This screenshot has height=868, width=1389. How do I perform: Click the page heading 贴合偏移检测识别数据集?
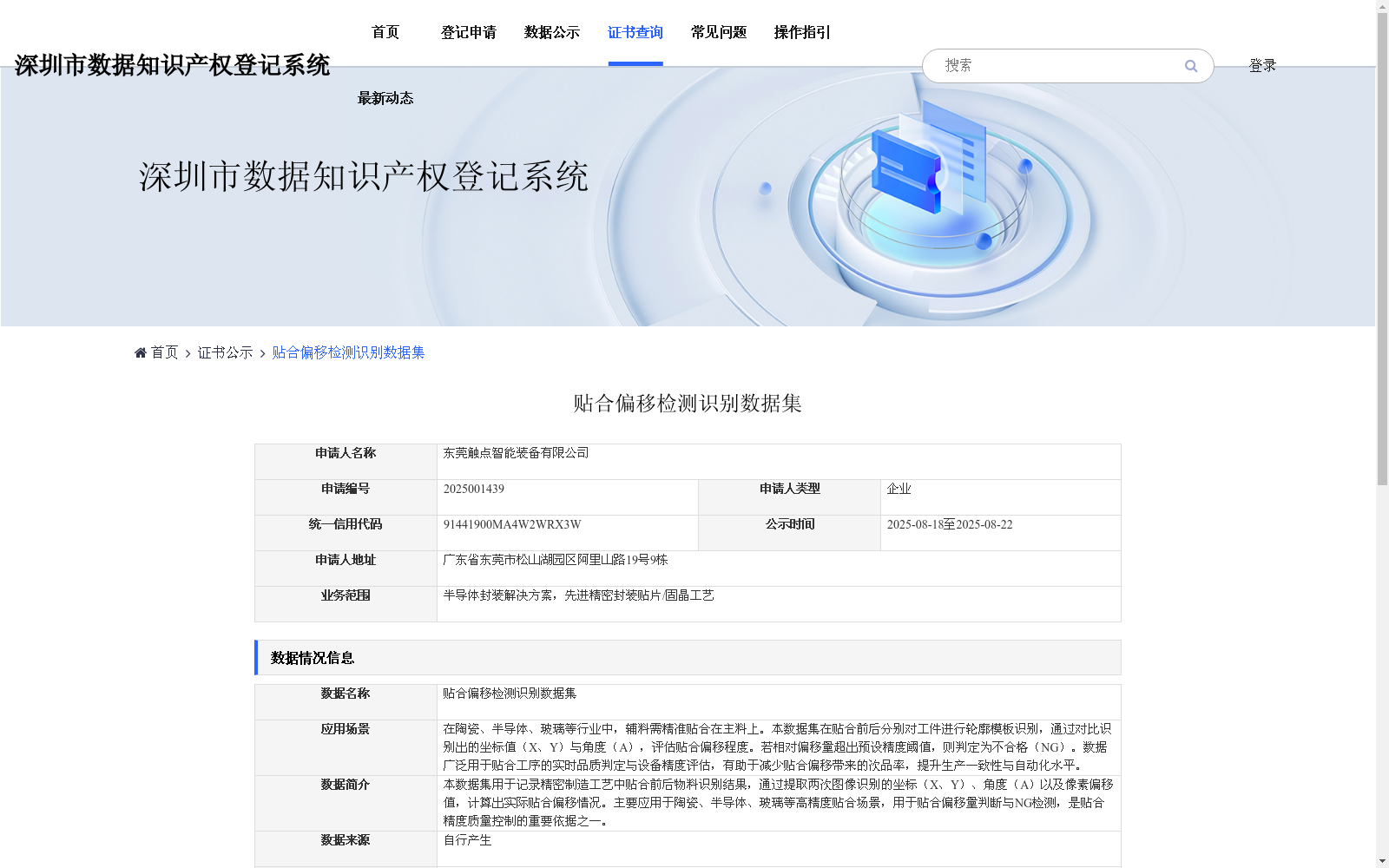[x=688, y=403]
